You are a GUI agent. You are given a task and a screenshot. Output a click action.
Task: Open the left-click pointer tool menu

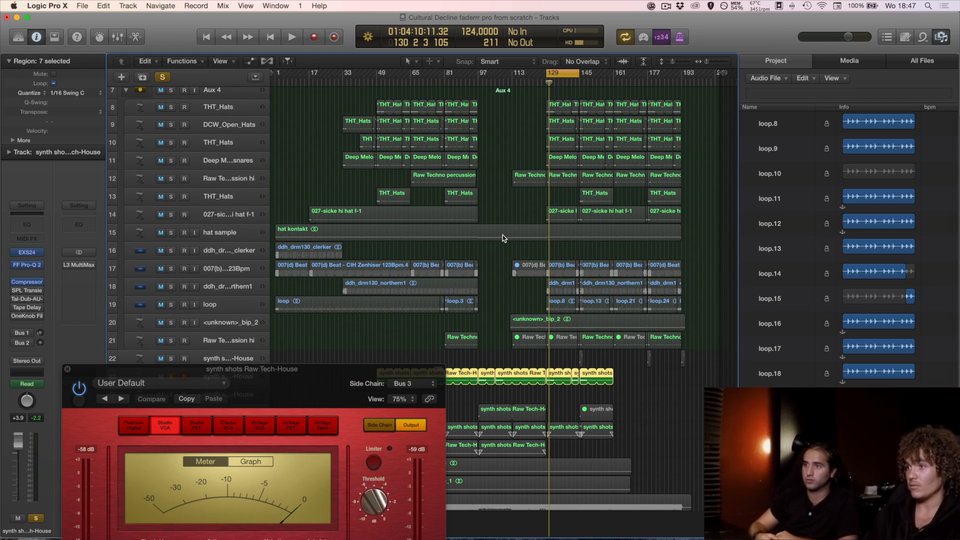tap(410, 61)
